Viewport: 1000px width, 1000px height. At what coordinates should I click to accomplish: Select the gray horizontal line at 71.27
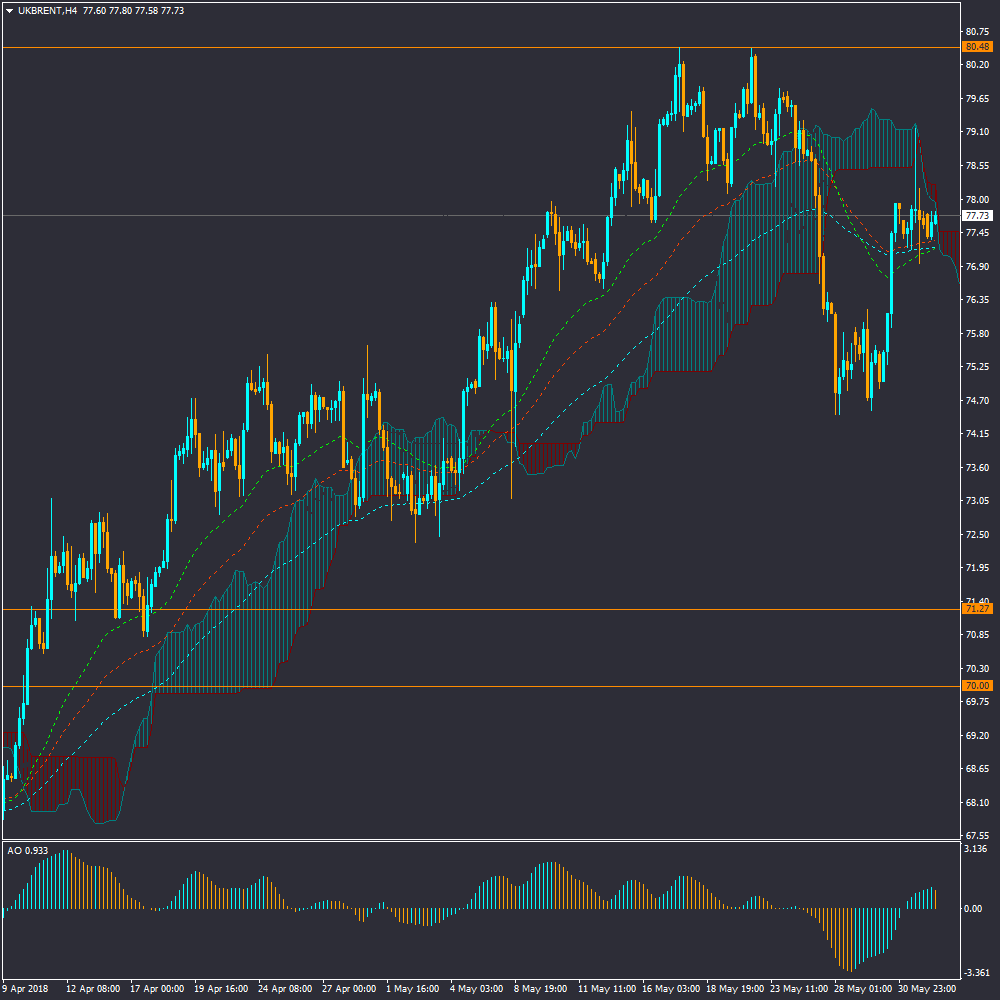click(x=500, y=609)
